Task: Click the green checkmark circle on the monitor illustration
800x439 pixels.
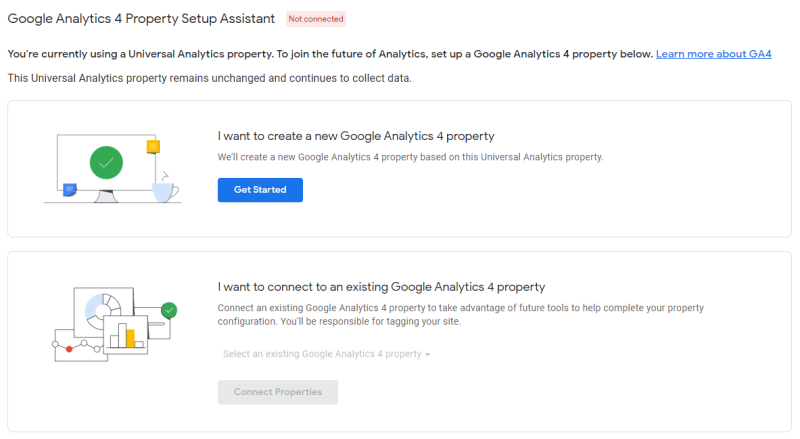Action: [x=106, y=163]
